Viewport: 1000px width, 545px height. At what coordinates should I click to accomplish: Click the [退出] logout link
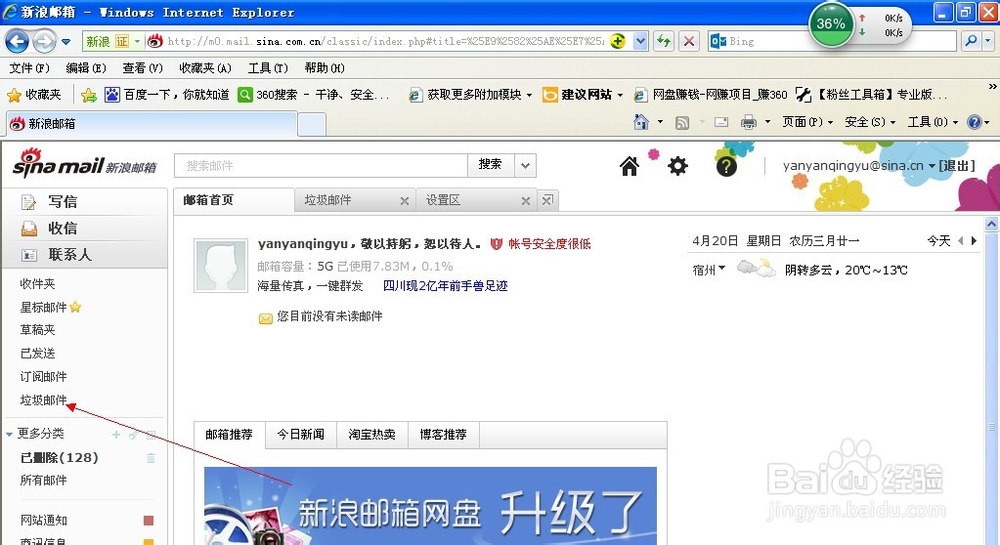(x=957, y=166)
